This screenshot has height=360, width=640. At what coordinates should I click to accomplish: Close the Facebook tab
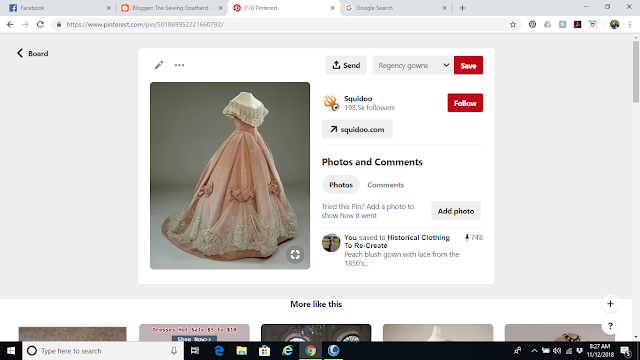109,8
